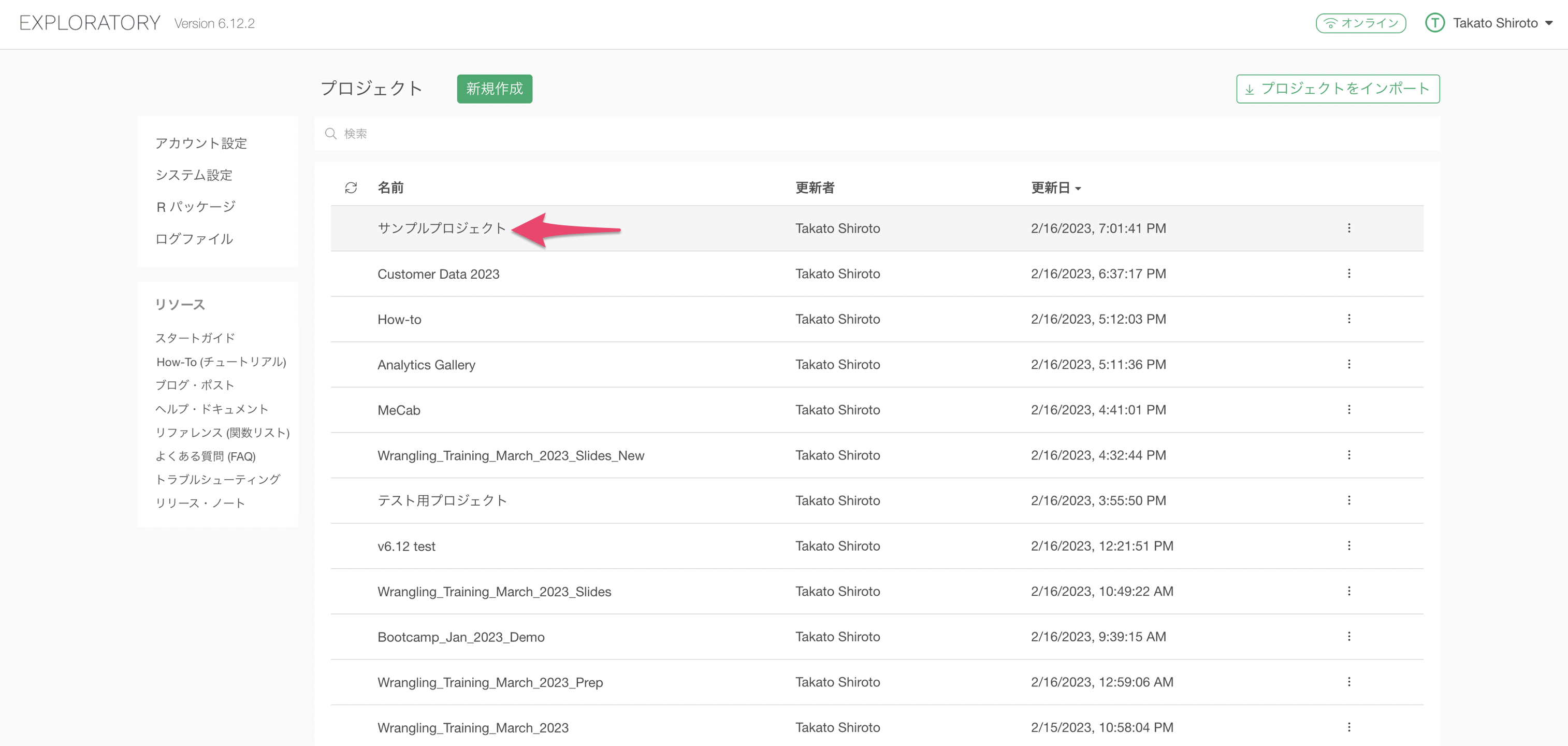Open more options for MeCab project

coord(1349,409)
